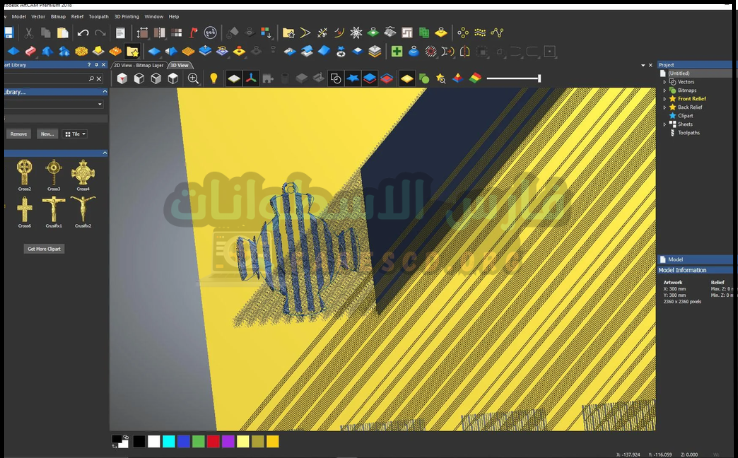
Task: Toggle the light bulb lighting icon
Action: (213, 78)
